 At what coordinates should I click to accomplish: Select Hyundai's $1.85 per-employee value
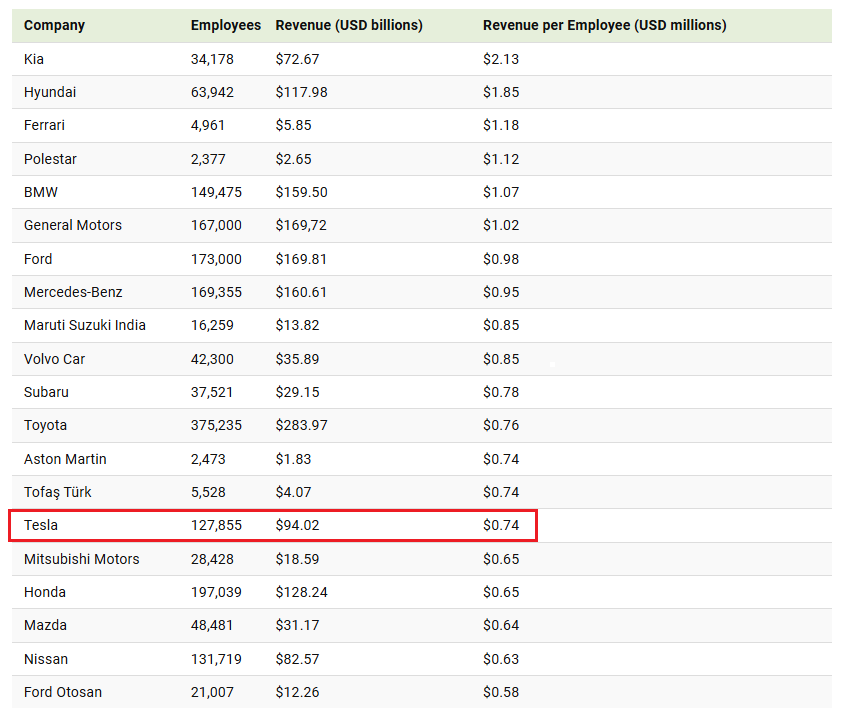pyautogui.click(x=501, y=93)
